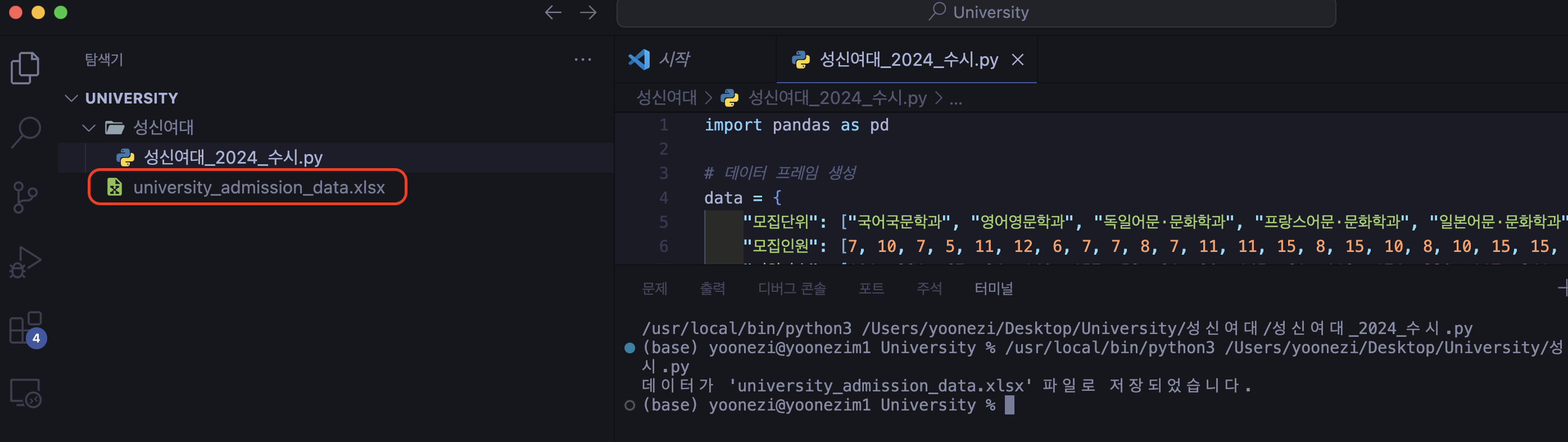Viewport: 1568px width, 442px height.
Task: Open the 문제 panel tab
Action: (x=654, y=288)
